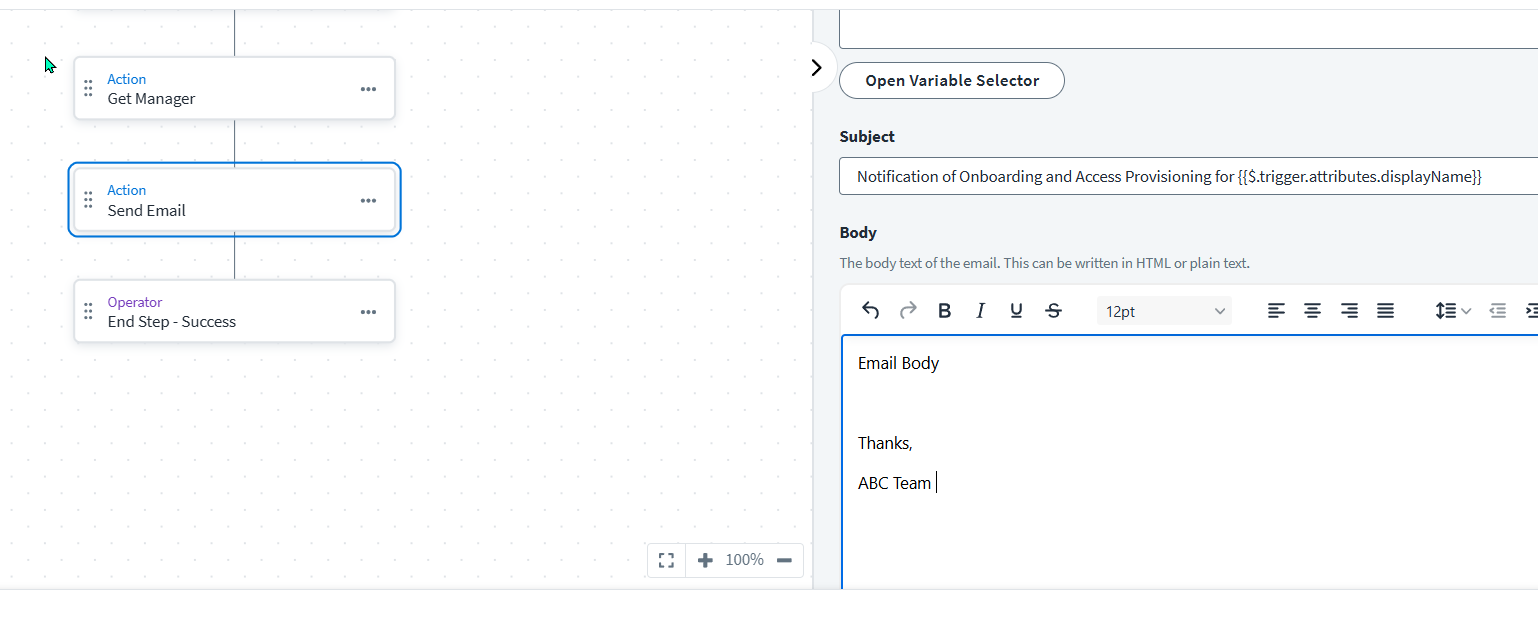1538x618 pixels.
Task: Center align the email body text
Action: (1312, 311)
